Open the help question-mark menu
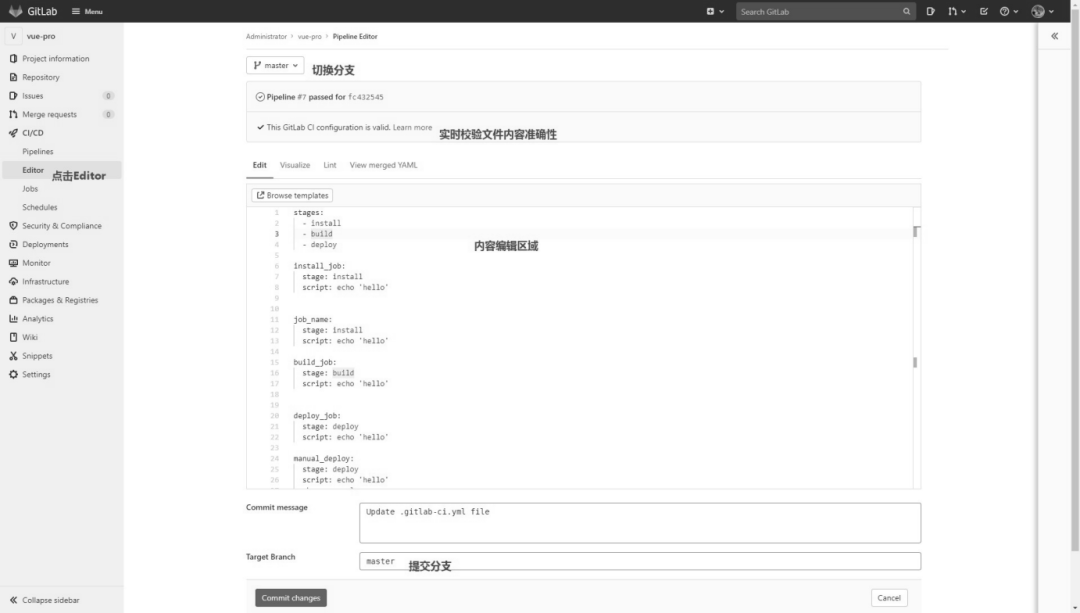The image size is (1080, 613). coord(1008,11)
